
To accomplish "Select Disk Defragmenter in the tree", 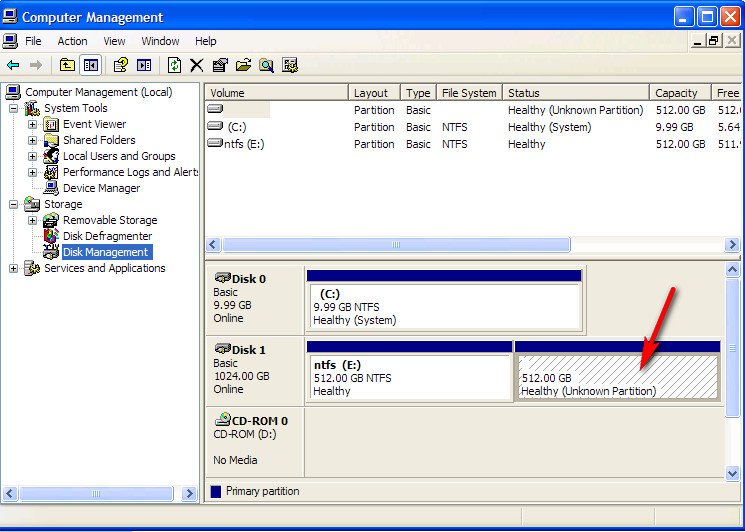I will (107, 236).
